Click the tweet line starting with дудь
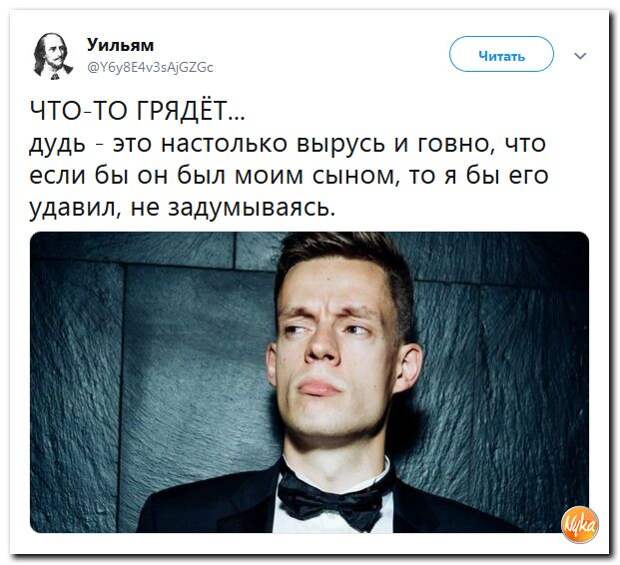The height and width of the screenshot is (565, 620). [x=288, y=144]
